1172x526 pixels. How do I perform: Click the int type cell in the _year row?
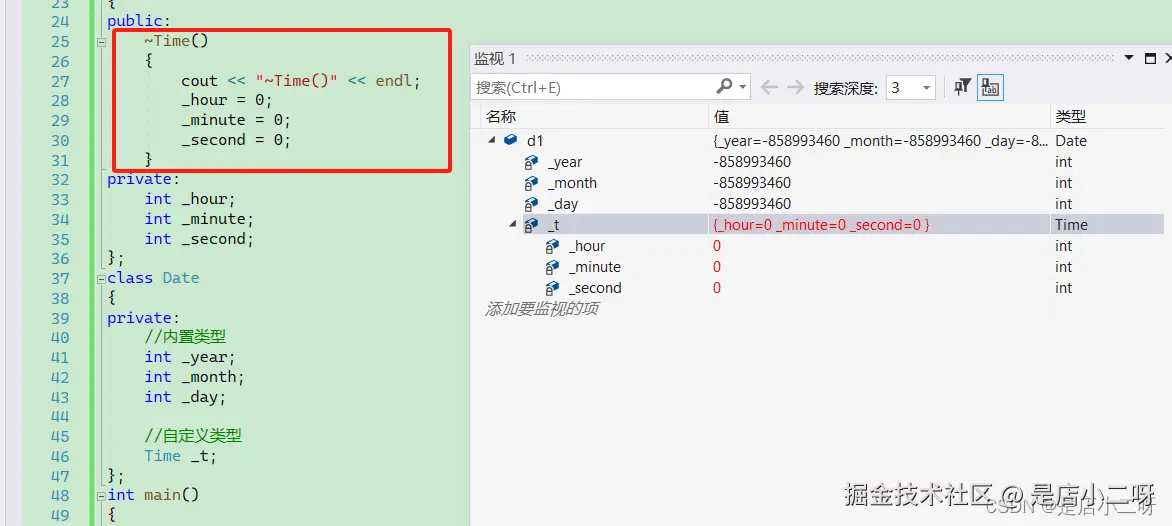click(x=1064, y=162)
